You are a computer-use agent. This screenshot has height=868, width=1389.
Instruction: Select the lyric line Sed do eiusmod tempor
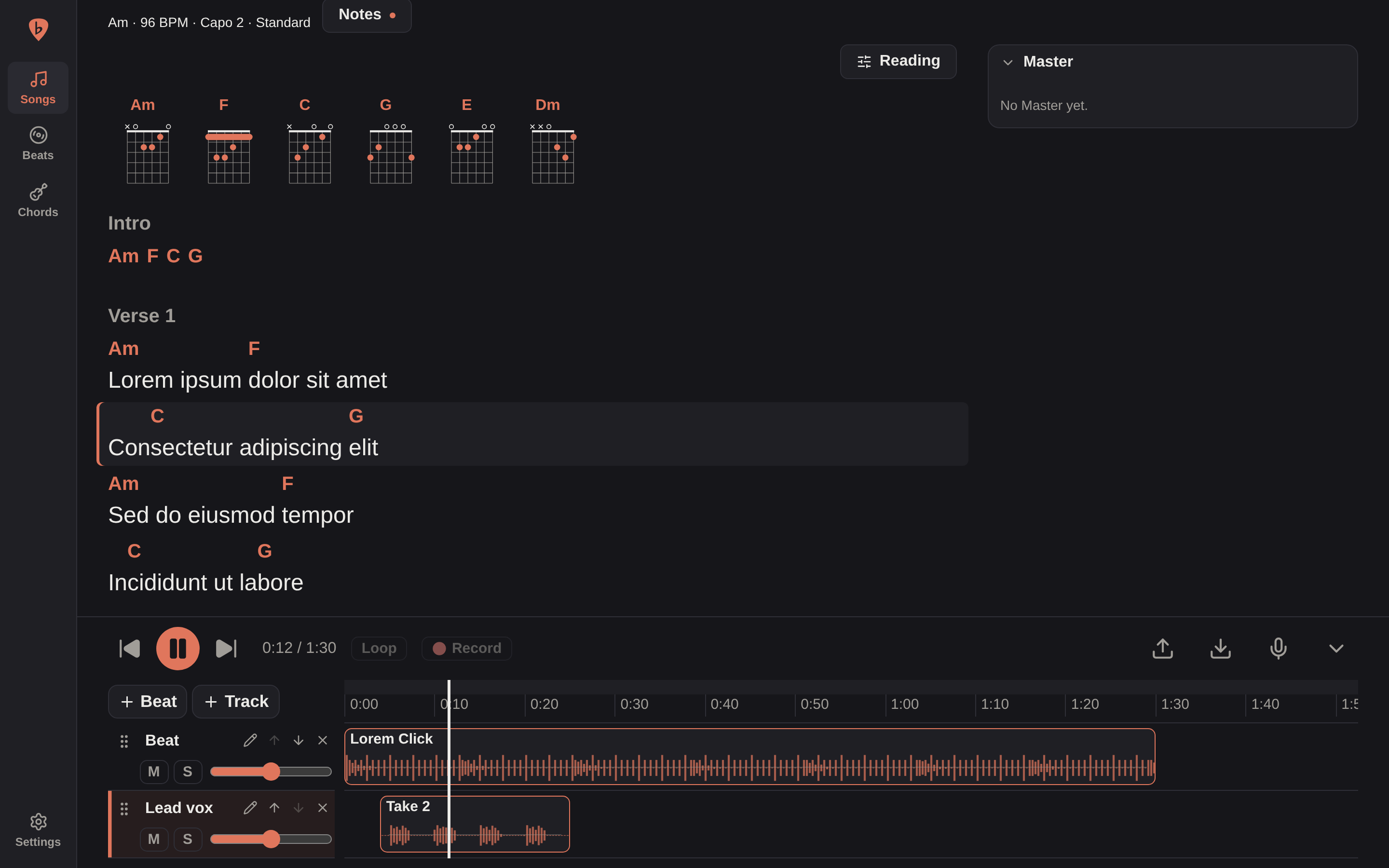coord(231,515)
